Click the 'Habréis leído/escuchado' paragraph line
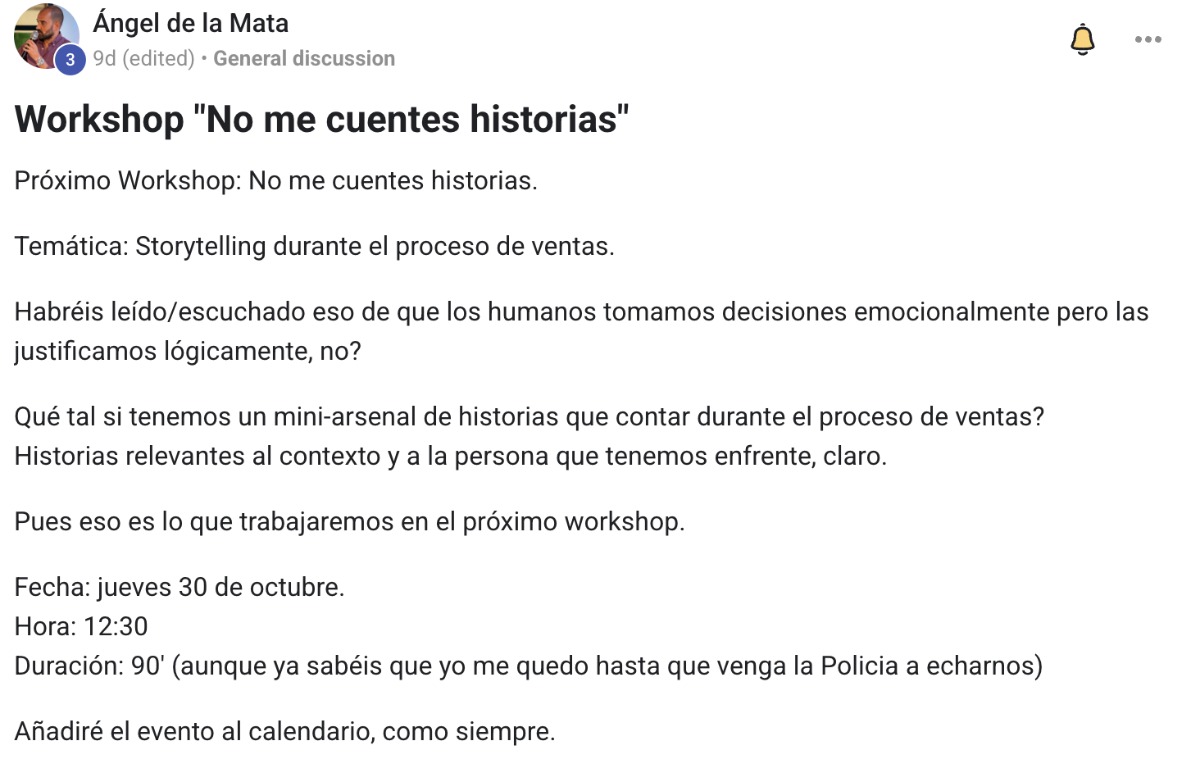 [580, 312]
